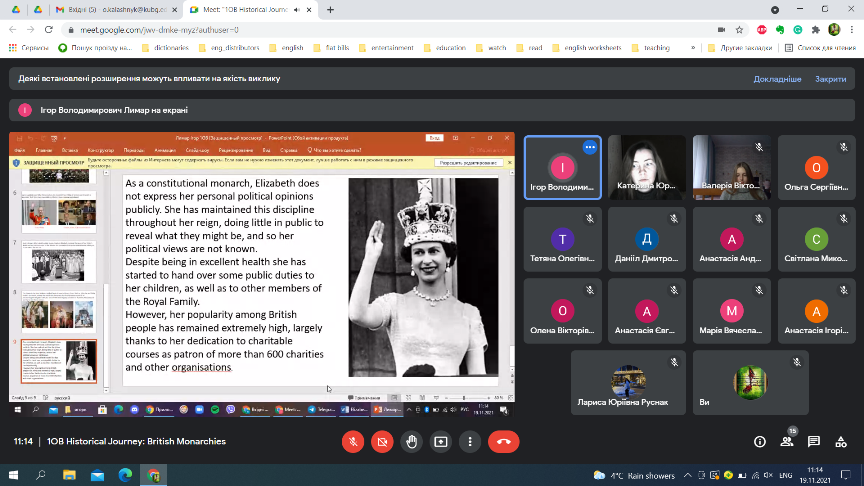The height and width of the screenshot is (486, 864).
Task: Toggle the microphone mute button
Action: tap(352, 441)
